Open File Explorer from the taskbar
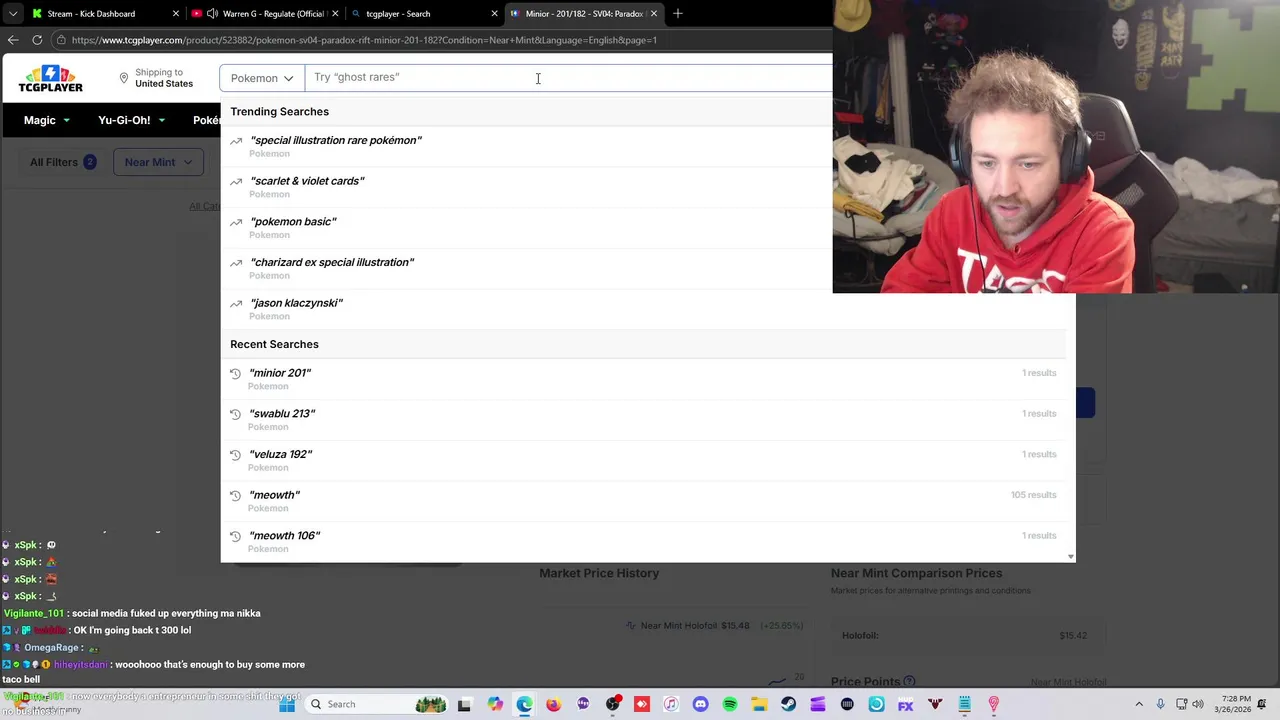Screen dimensions: 1280x720 tap(759, 704)
